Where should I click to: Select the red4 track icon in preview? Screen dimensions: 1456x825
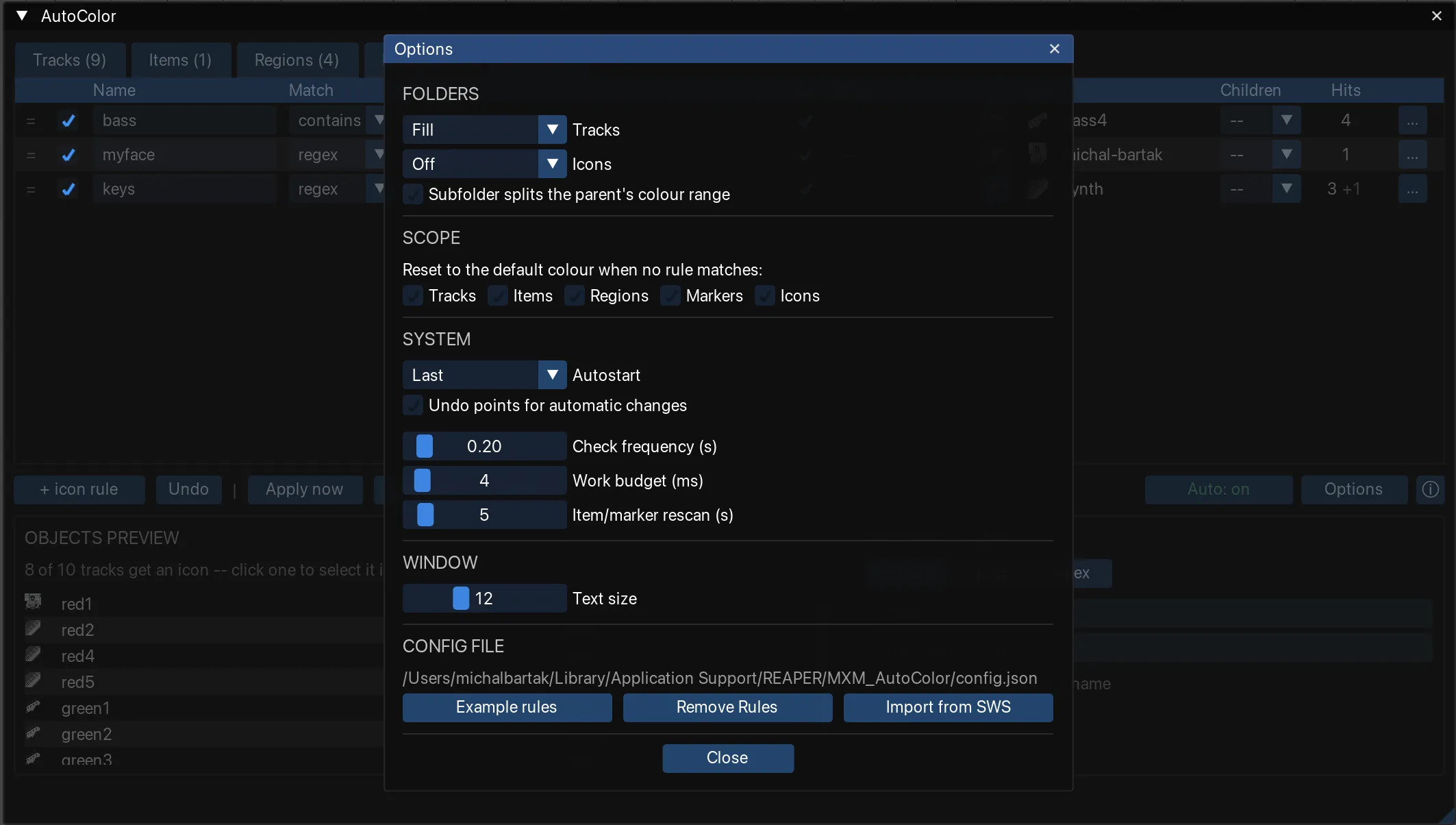[33, 654]
